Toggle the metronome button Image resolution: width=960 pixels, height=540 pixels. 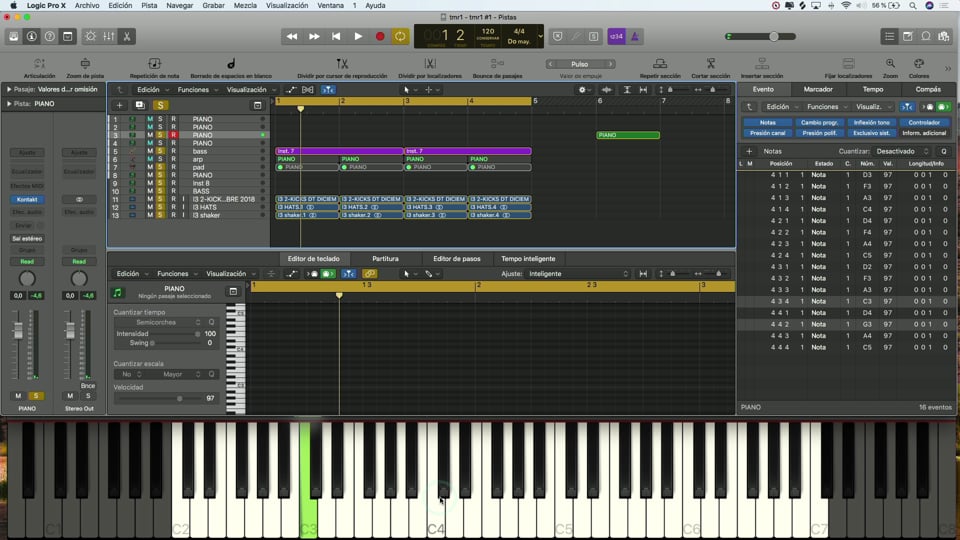click(634, 36)
